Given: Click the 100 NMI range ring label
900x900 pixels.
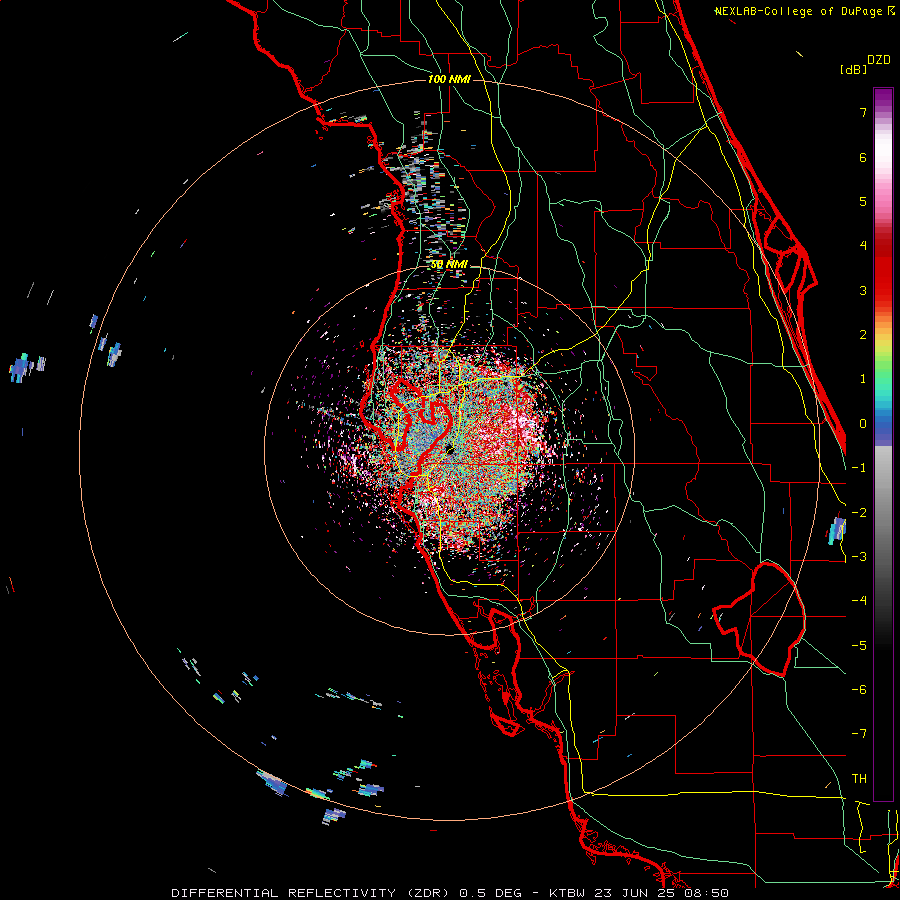Looking at the screenshot, I should point(449,79).
